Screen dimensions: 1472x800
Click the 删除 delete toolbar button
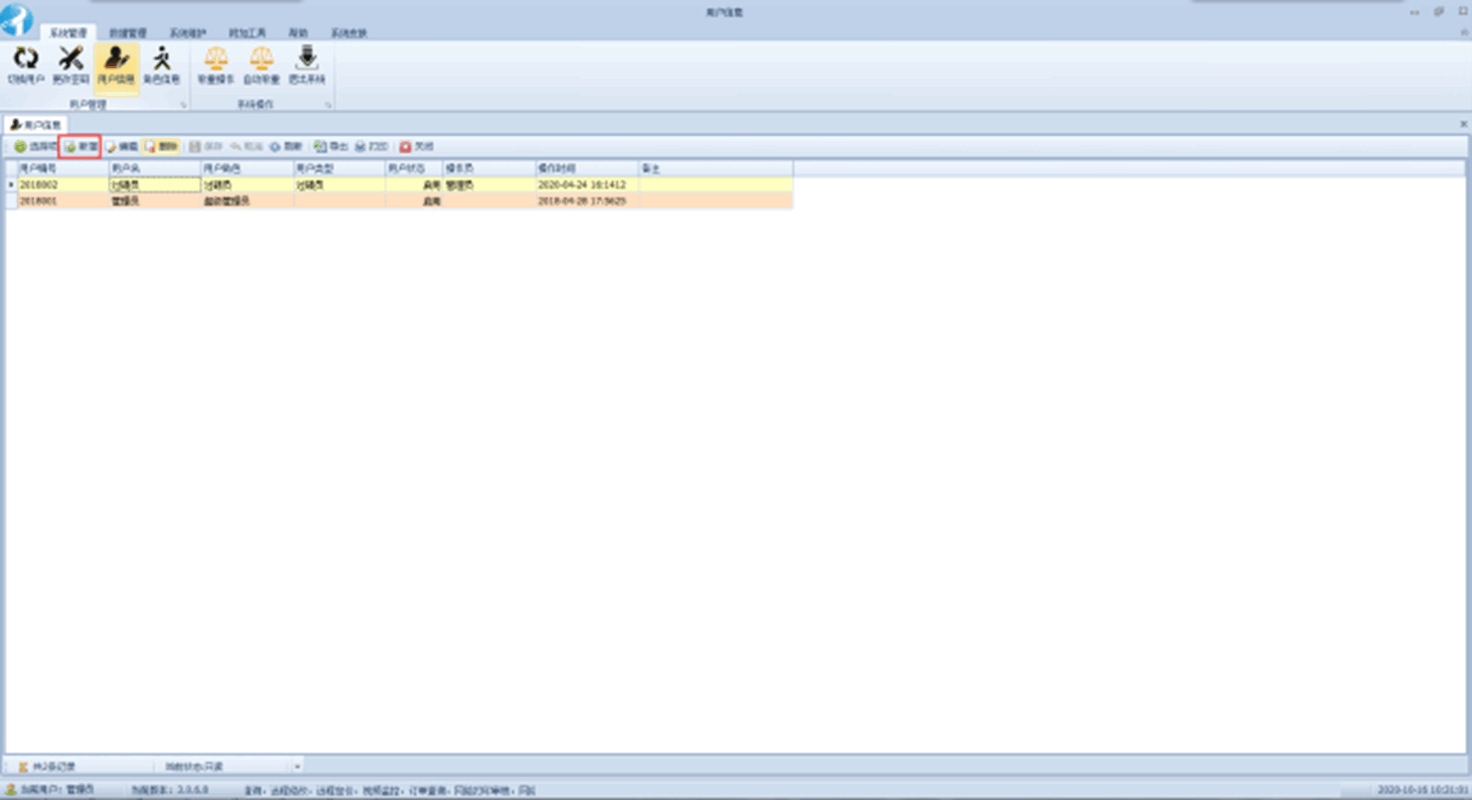pos(161,147)
